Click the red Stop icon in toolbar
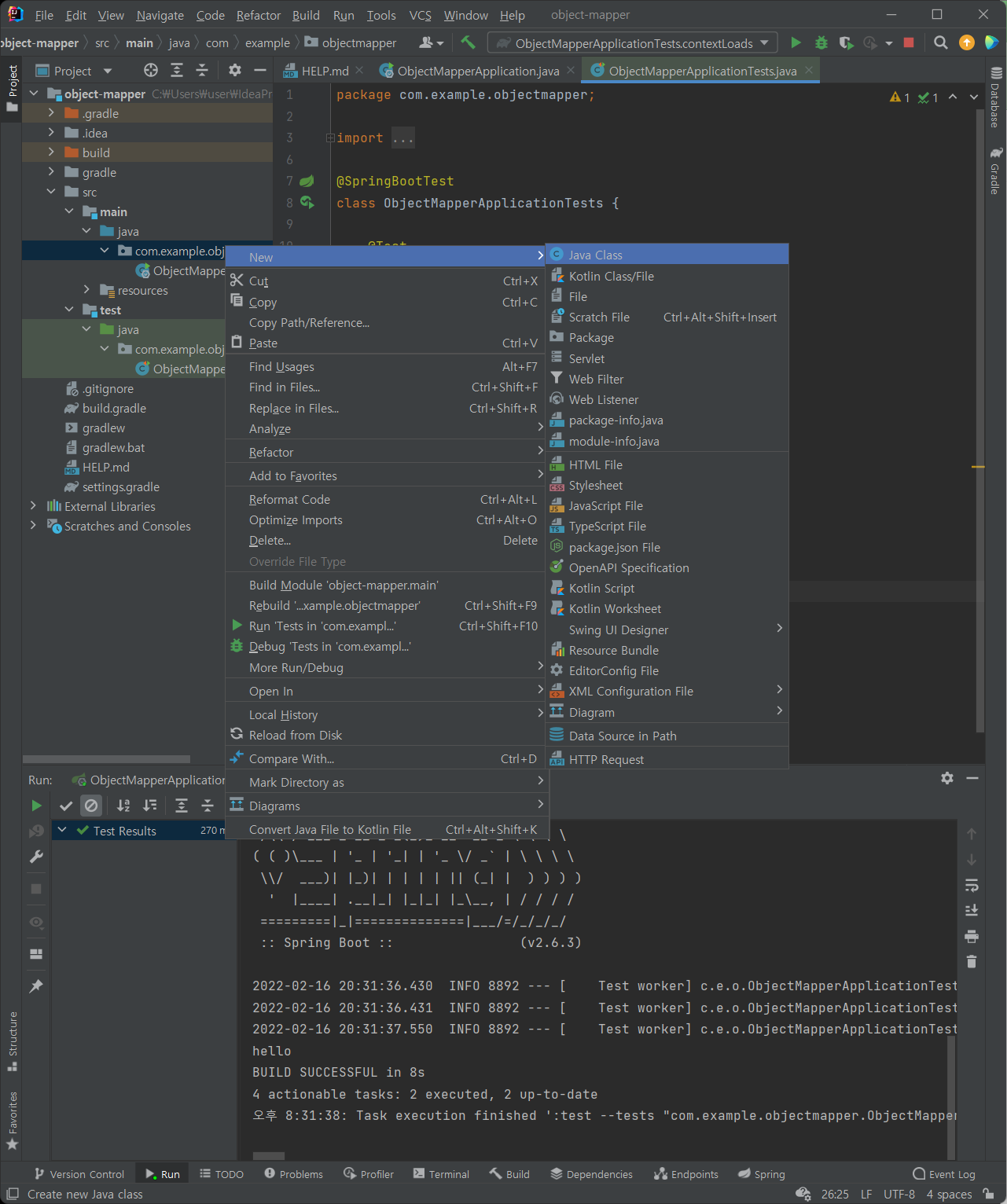 click(909, 42)
